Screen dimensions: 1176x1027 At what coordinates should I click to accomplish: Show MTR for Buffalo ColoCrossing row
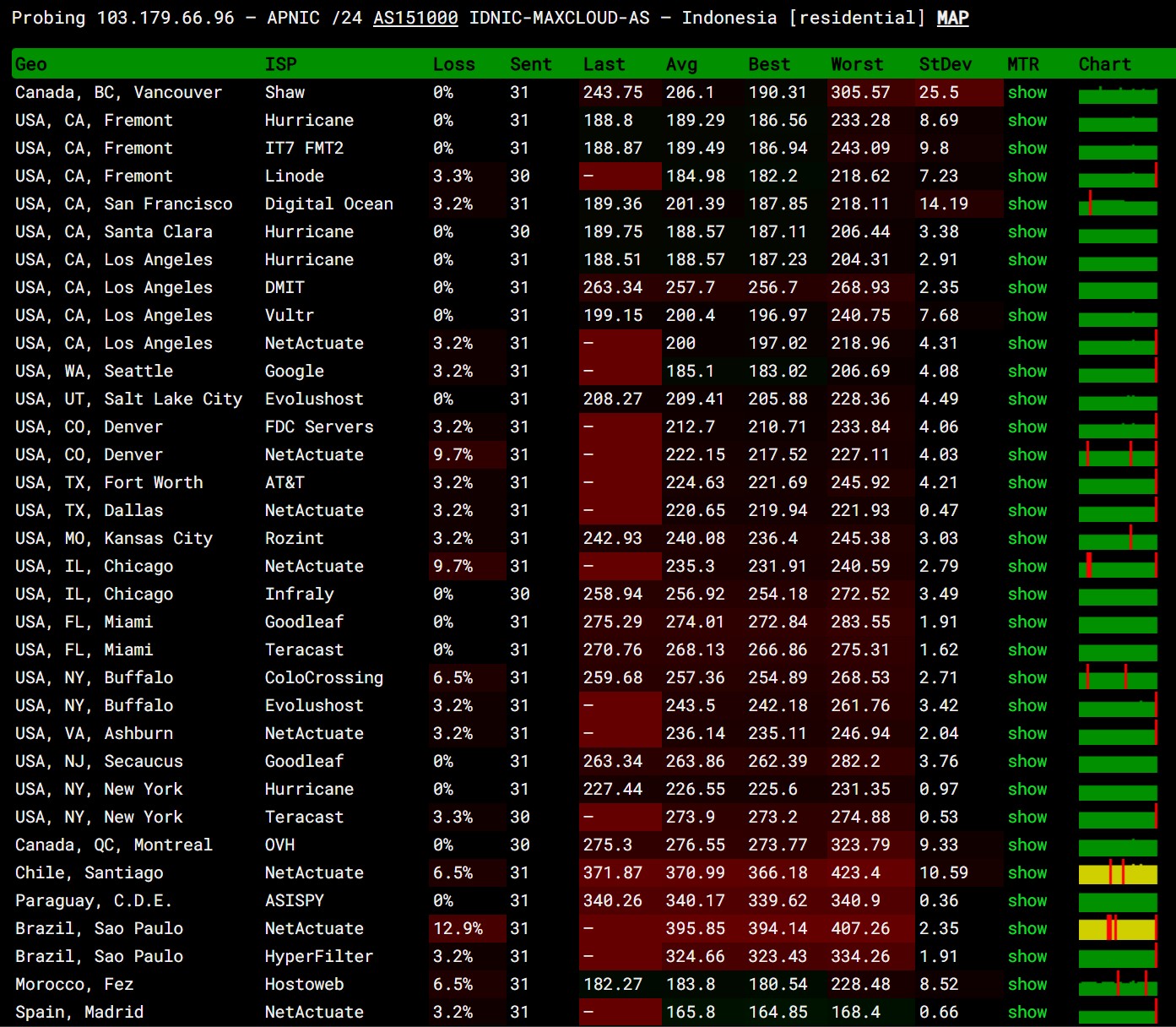point(1027,677)
